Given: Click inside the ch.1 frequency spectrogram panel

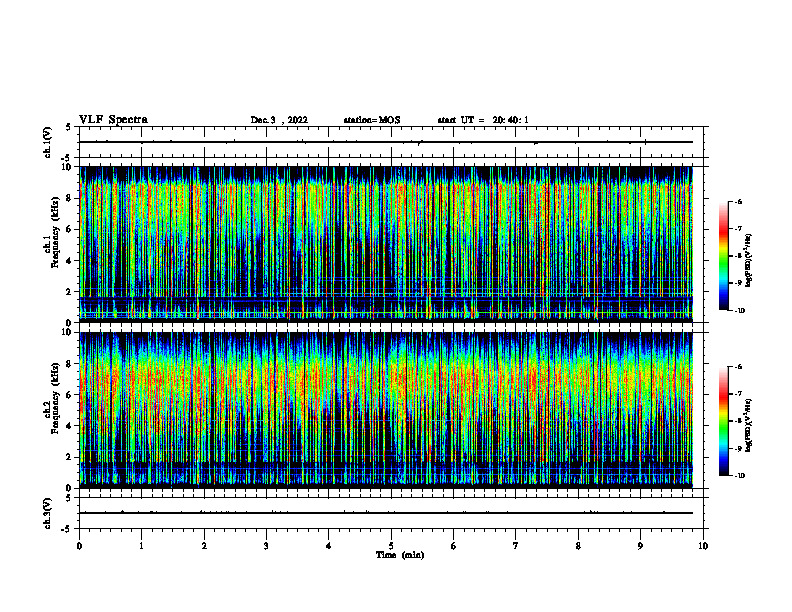Looking at the screenshot, I should click(386, 244).
